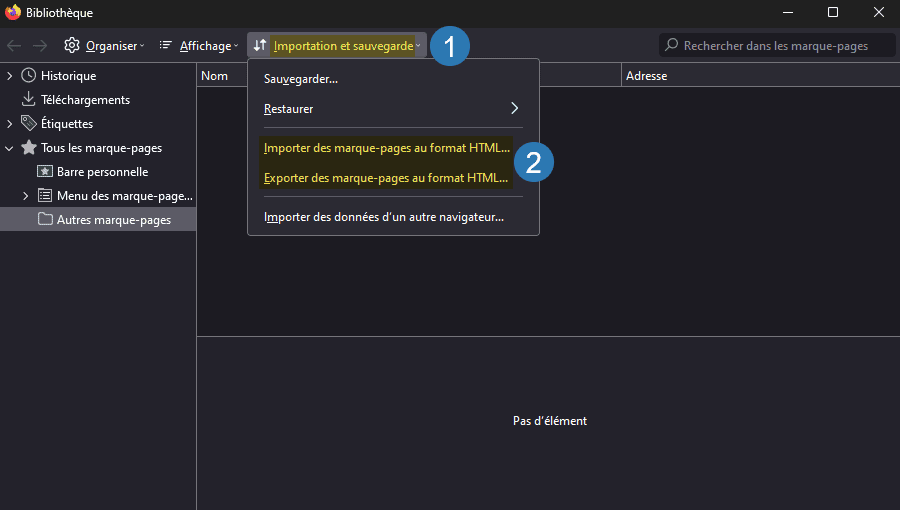The image size is (900, 510).
Task: Click the Organiser gear icon
Action: (x=72, y=45)
